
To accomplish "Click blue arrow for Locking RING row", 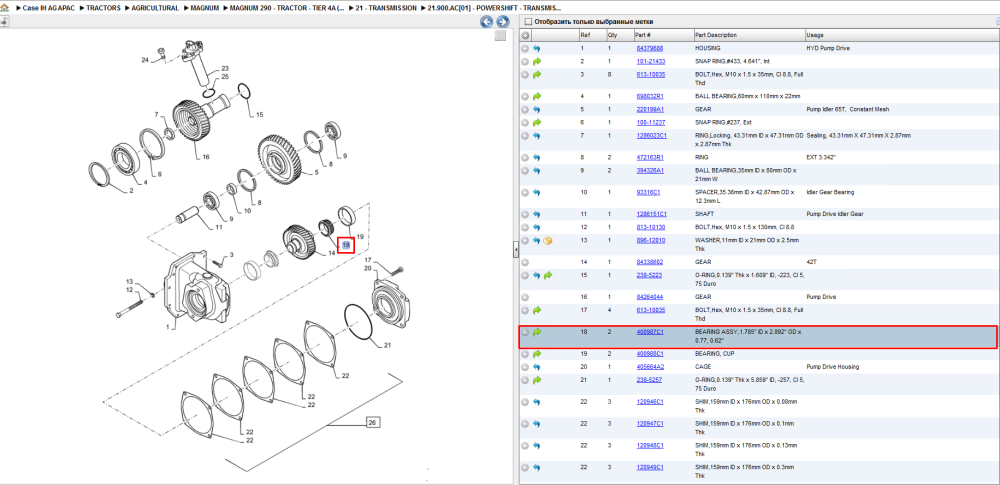I will coord(536,135).
